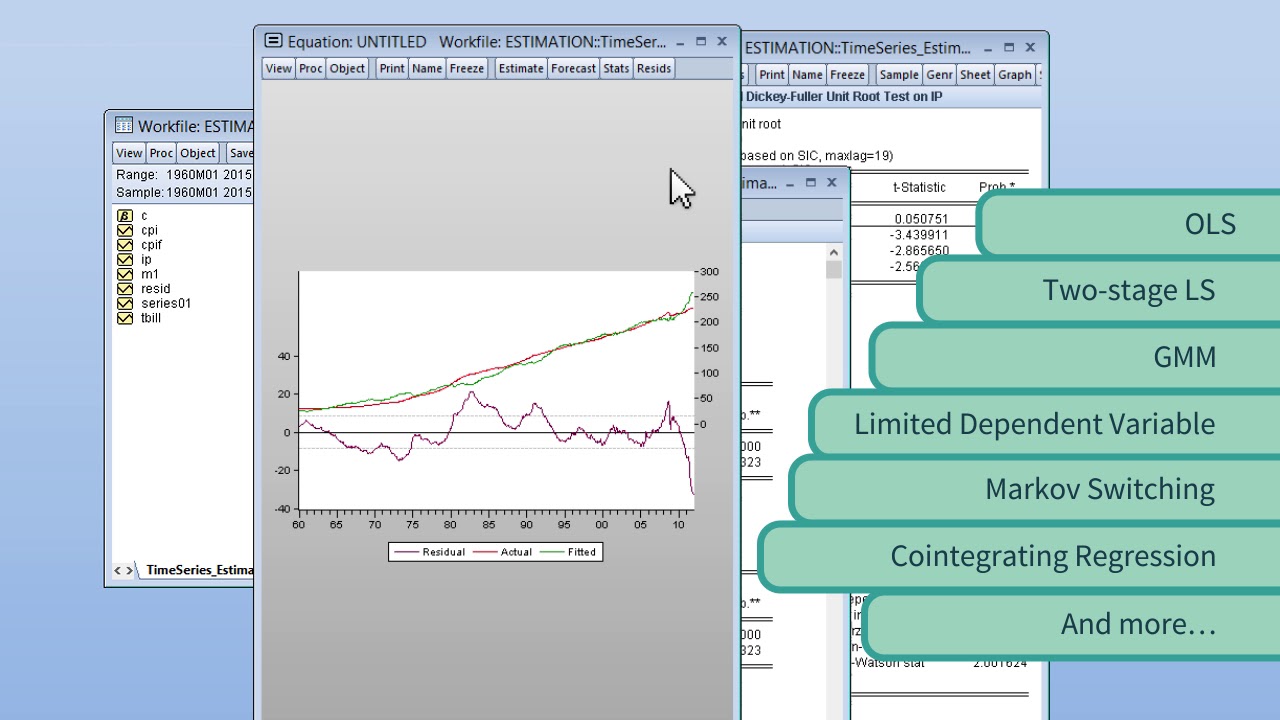
Task: Select the Fitted legend entry
Action: [568, 552]
